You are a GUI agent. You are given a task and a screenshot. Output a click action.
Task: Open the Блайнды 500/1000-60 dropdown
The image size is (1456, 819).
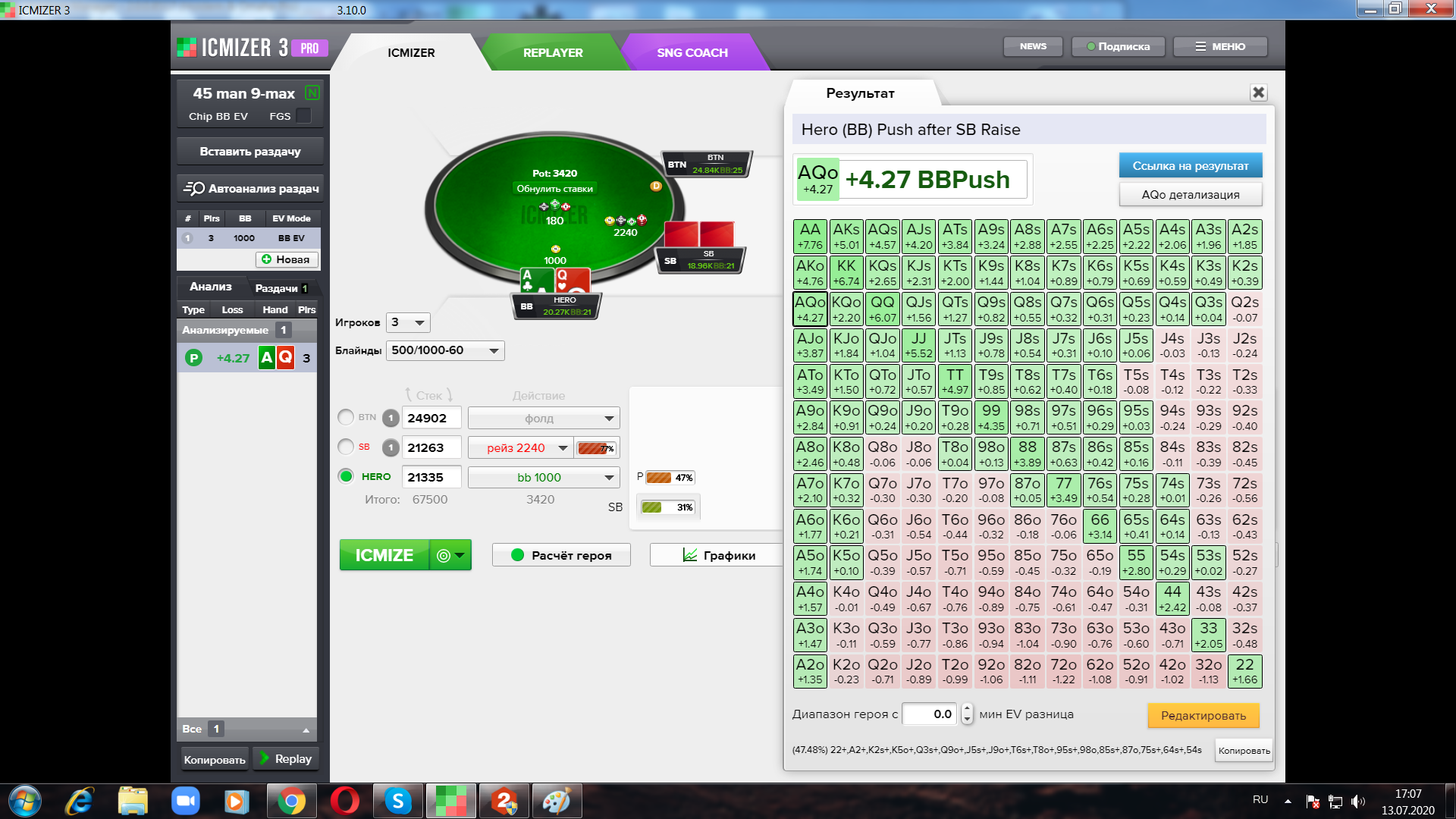pyautogui.click(x=445, y=350)
